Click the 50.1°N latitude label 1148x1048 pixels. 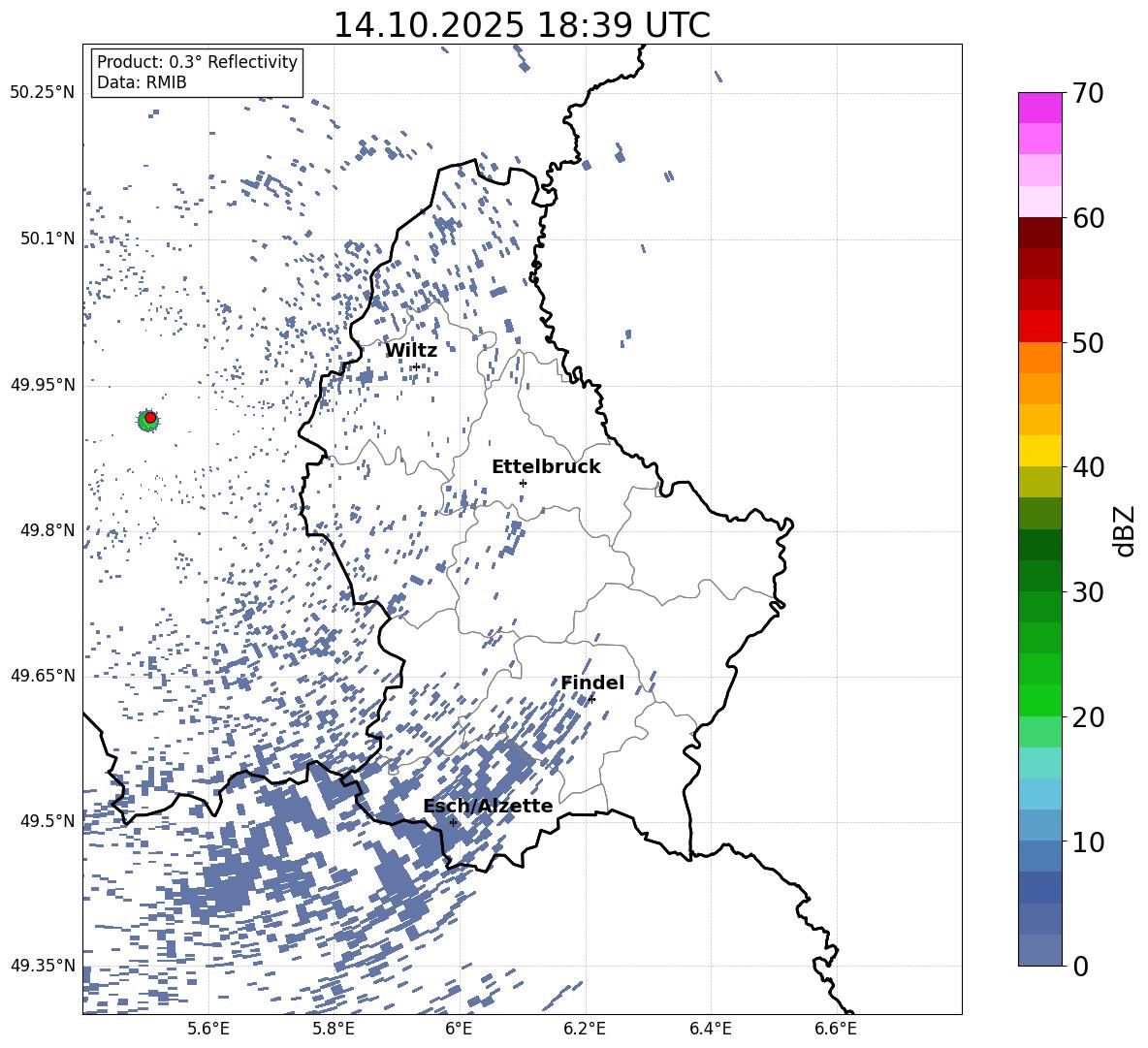48,238
